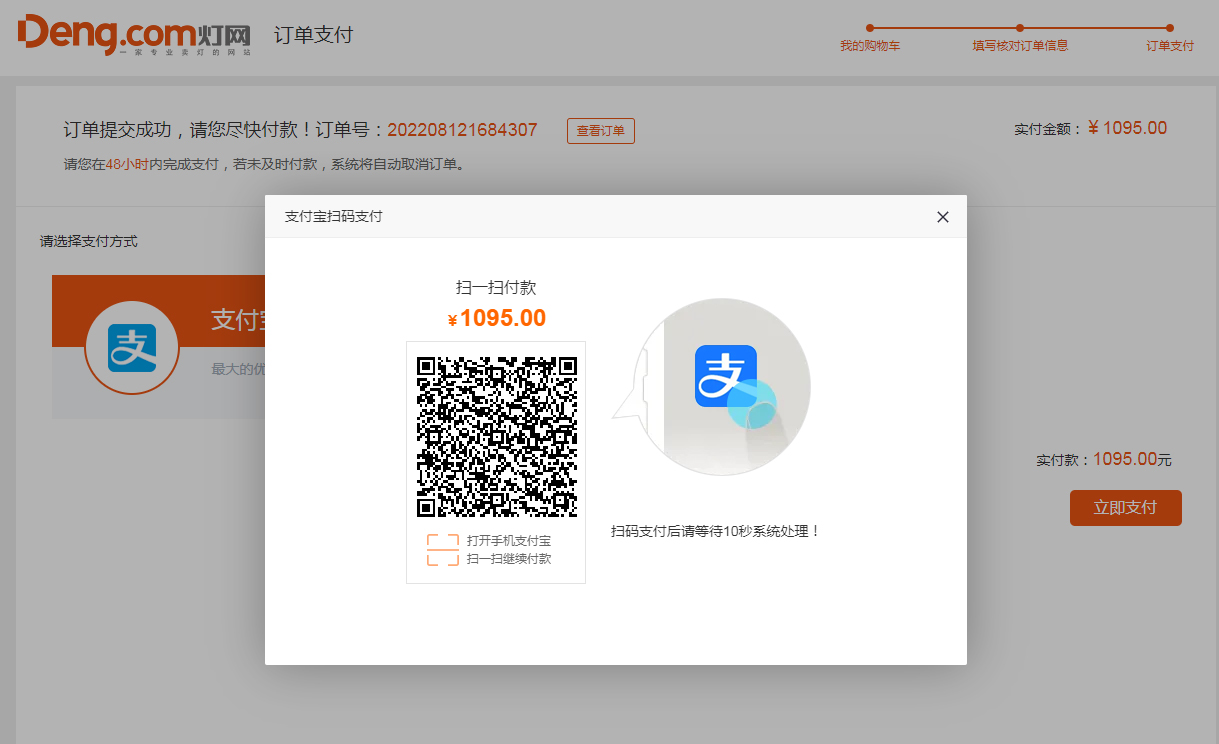The height and width of the screenshot is (744, 1219).
Task: Click the 打开手机支付宝 instruction text
Action: (x=509, y=541)
